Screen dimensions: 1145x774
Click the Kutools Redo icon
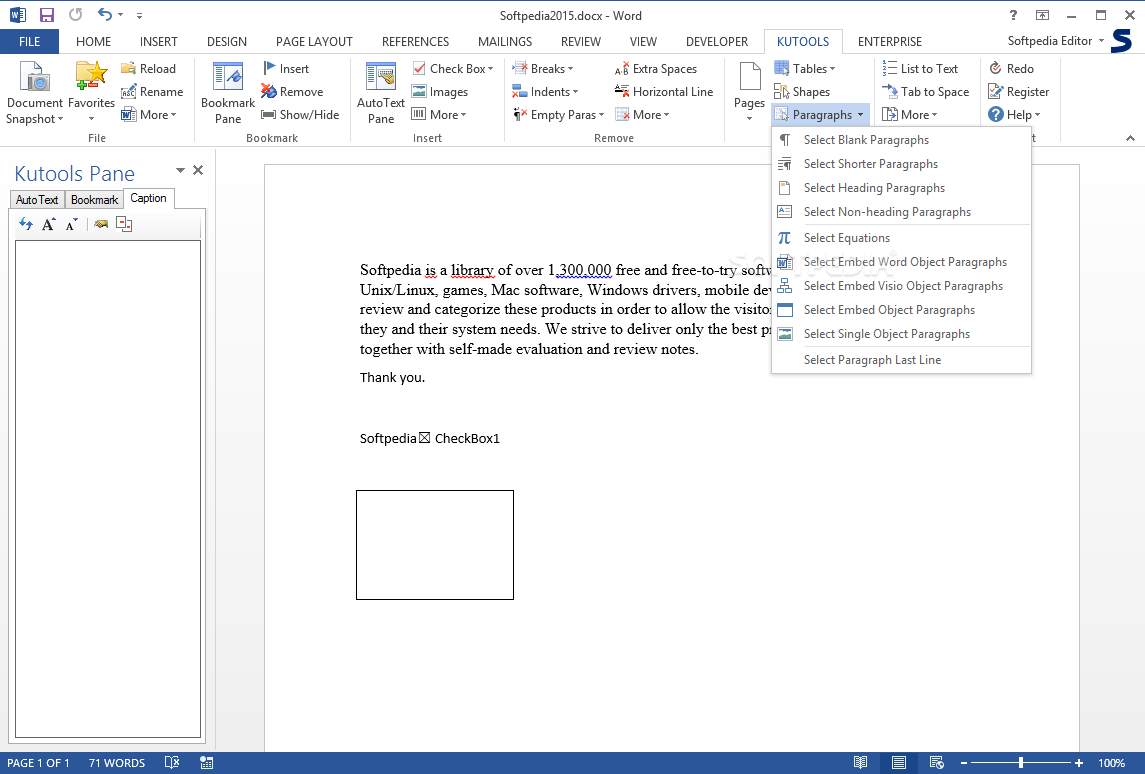tap(995, 69)
